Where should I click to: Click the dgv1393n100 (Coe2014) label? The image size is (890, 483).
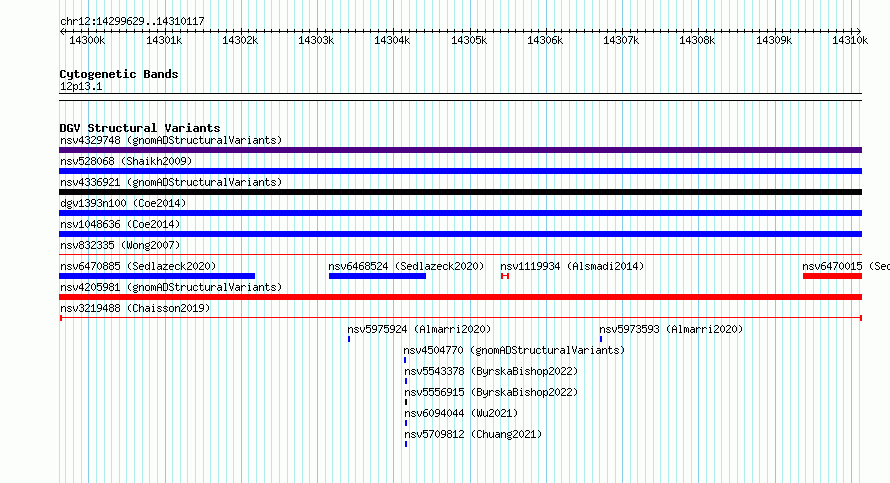[123, 203]
